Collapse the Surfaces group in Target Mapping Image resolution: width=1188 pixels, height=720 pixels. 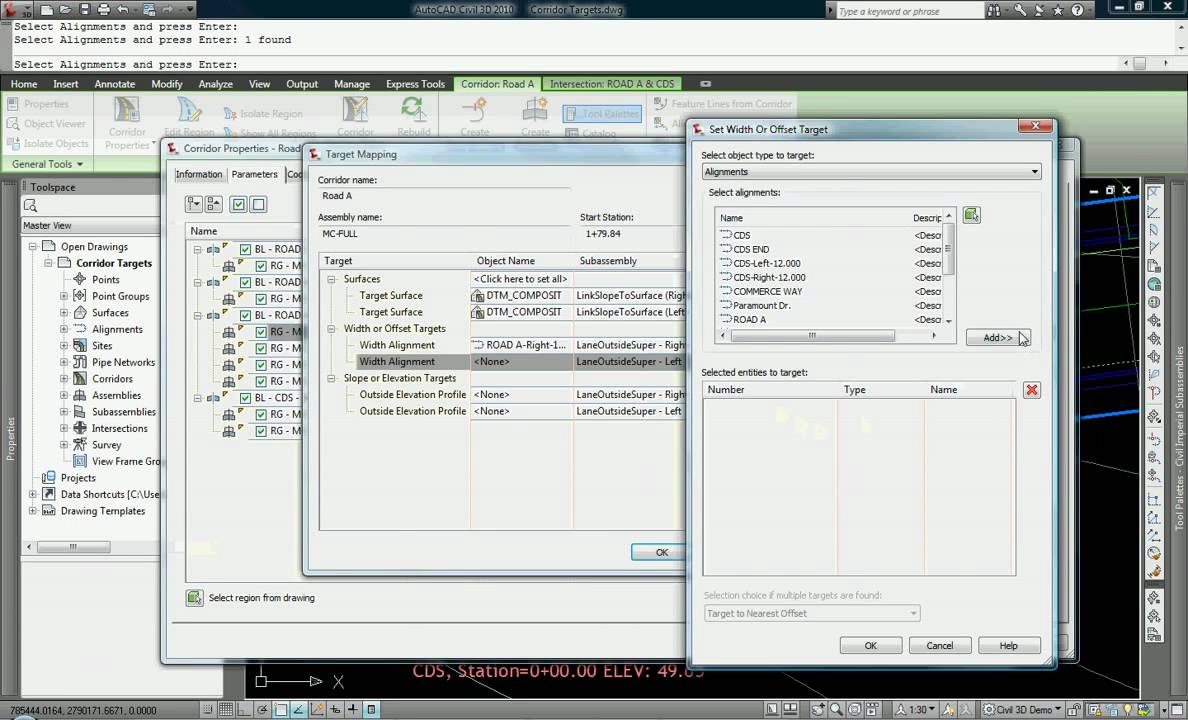[331, 279]
